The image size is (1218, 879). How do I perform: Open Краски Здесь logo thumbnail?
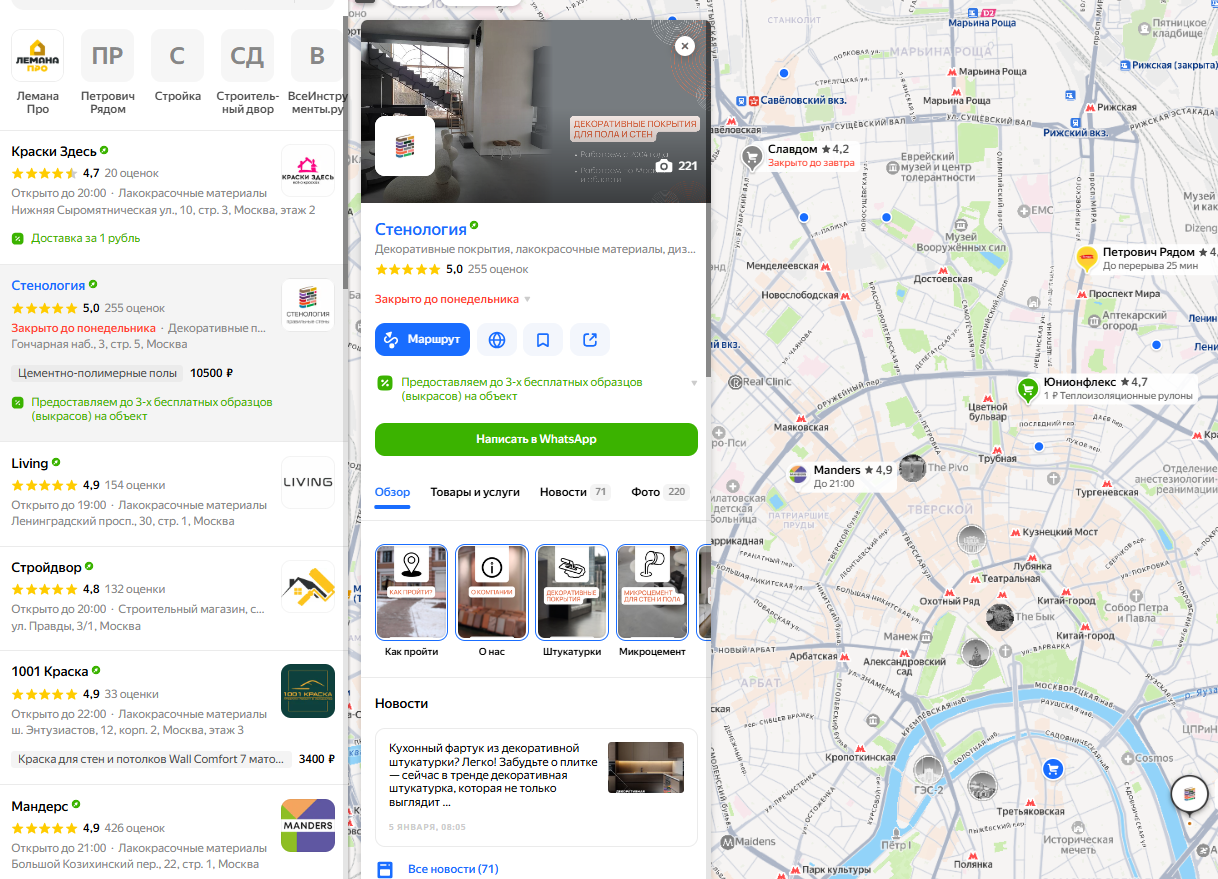[308, 171]
